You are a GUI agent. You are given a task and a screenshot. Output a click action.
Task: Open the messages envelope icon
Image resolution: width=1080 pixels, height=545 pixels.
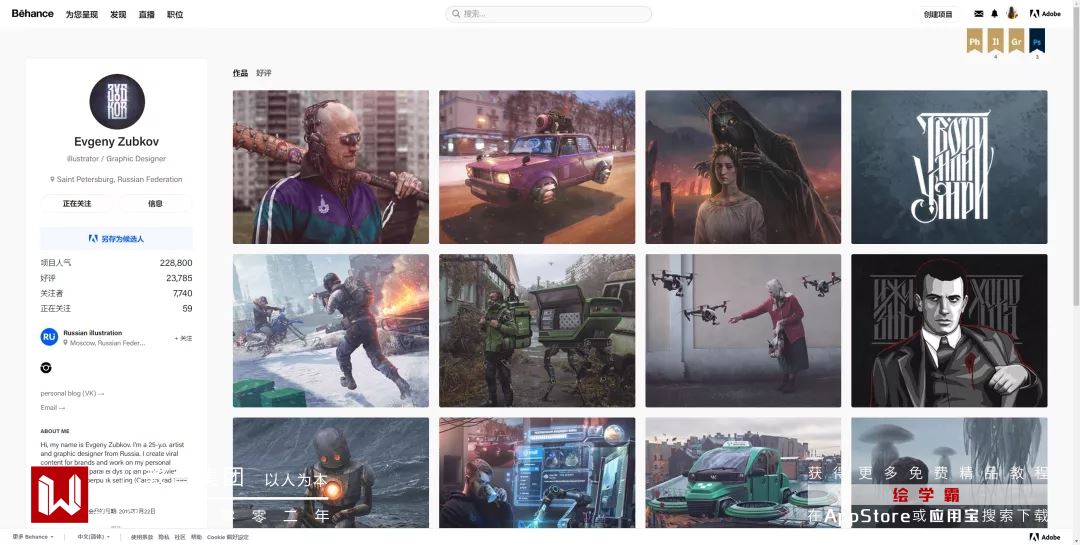point(979,14)
